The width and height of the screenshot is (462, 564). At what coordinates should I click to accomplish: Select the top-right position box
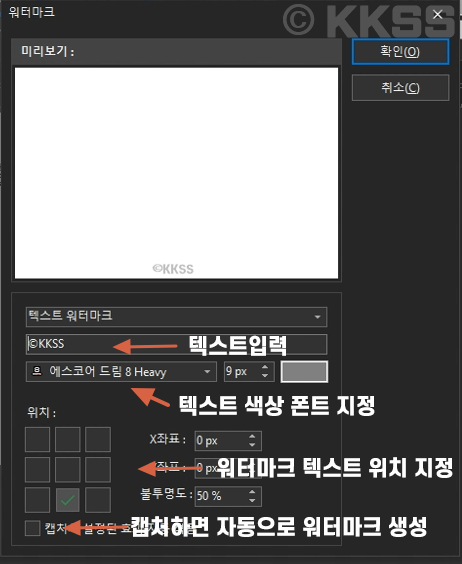pyautogui.click(x=98, y=439)
